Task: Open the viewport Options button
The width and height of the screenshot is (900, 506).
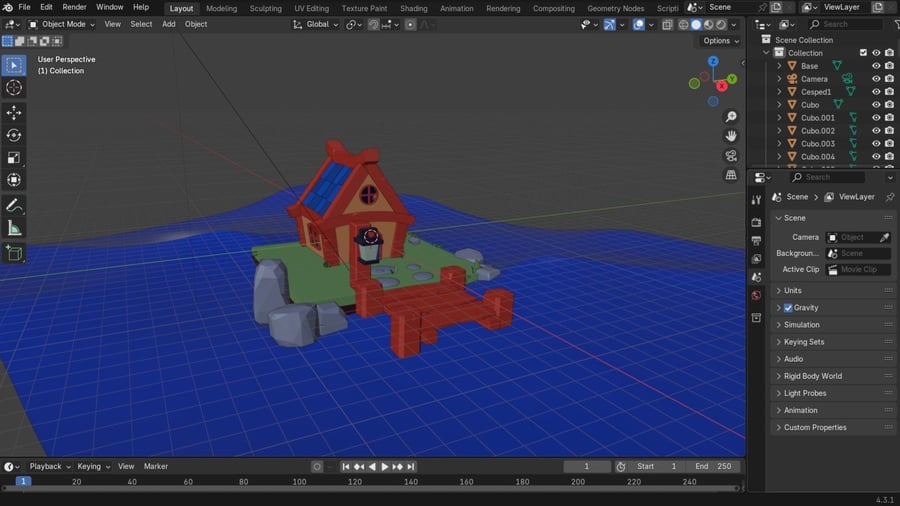Action: point(718,41)
